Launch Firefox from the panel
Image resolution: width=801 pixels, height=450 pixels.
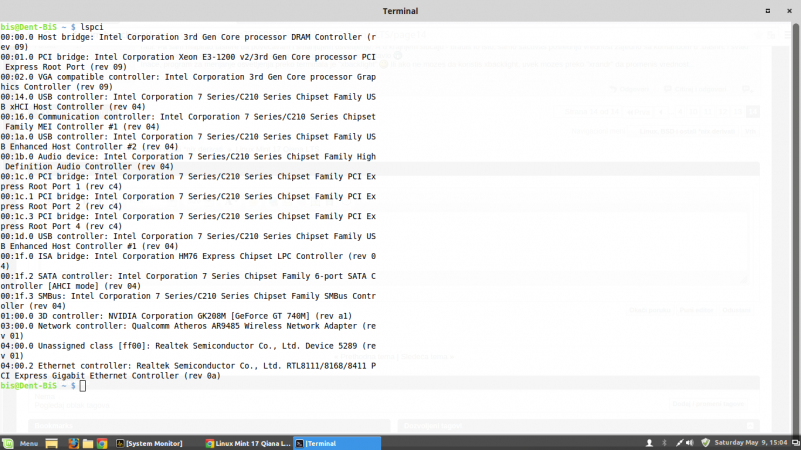tap(74, 443)
